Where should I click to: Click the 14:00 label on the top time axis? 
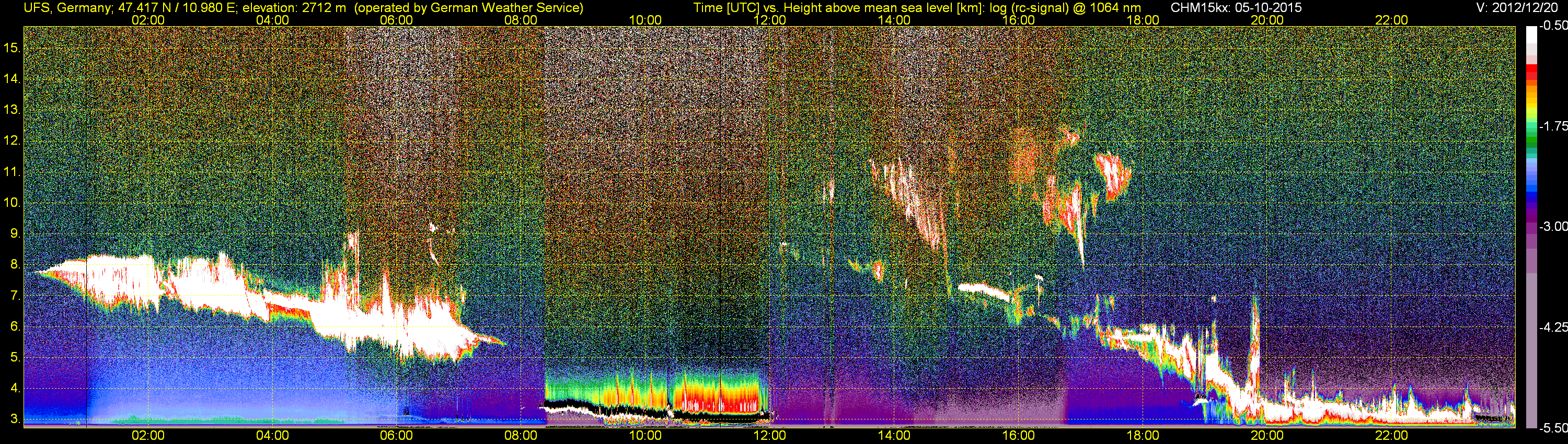click(x=894, y=20)
